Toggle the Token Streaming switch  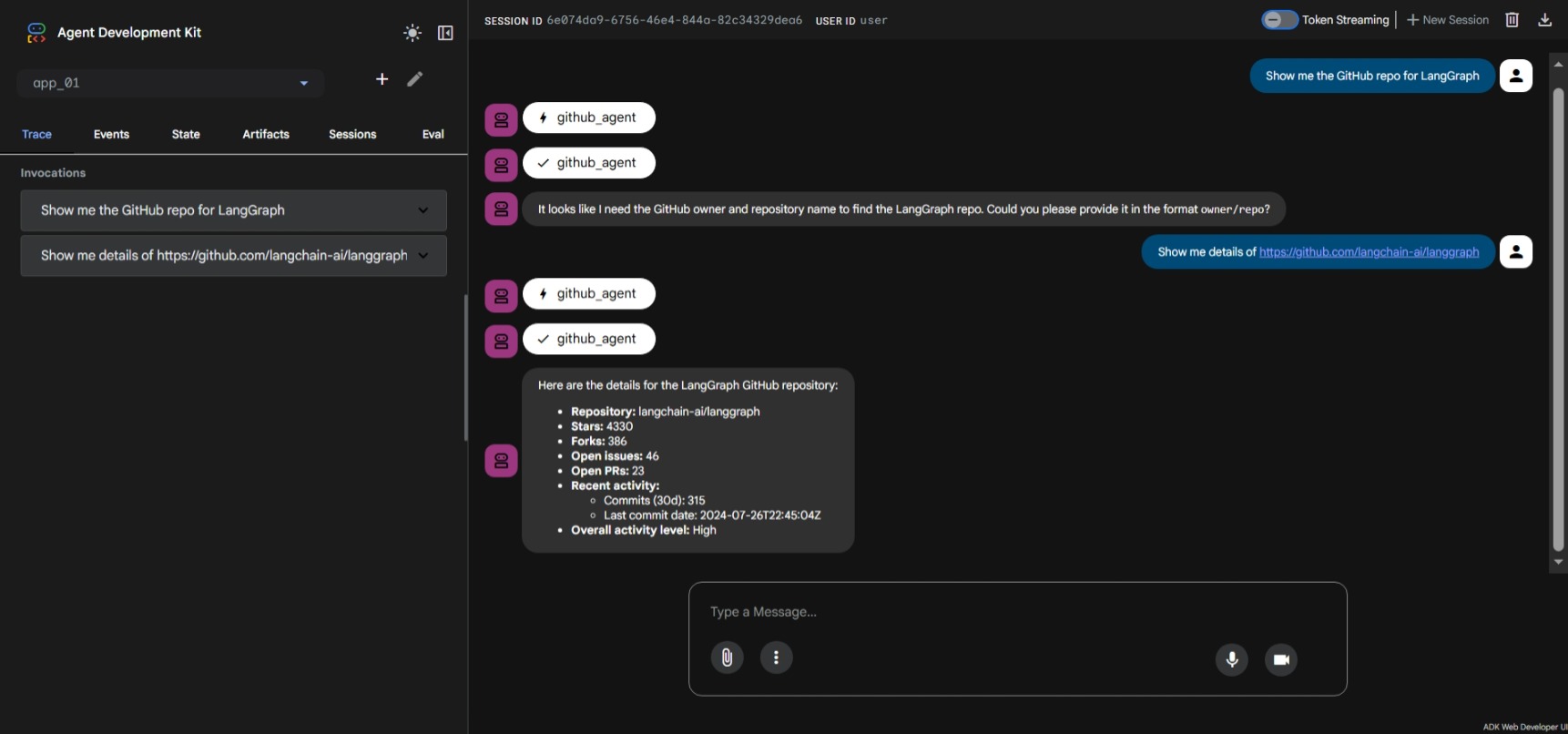[x=1279, y=19]
